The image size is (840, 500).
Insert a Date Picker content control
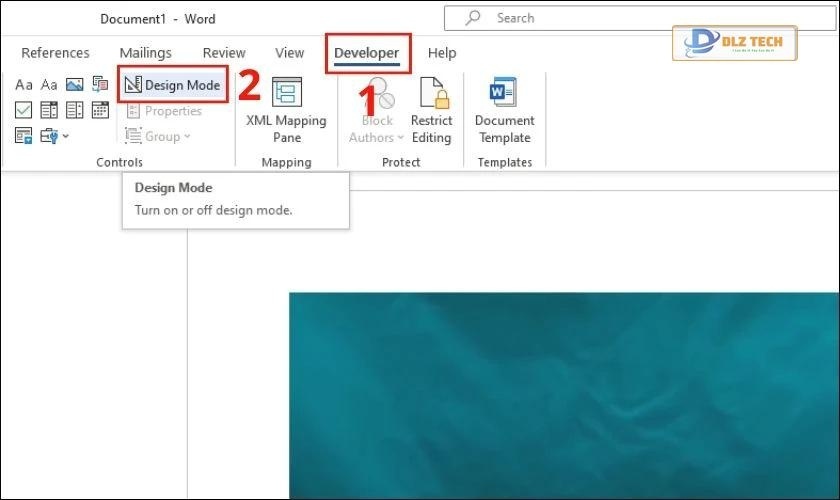[100, 110]
